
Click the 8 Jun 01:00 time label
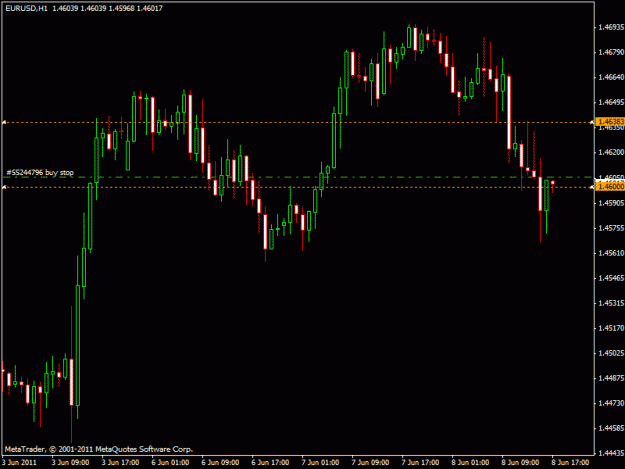(x=470, y=463)
